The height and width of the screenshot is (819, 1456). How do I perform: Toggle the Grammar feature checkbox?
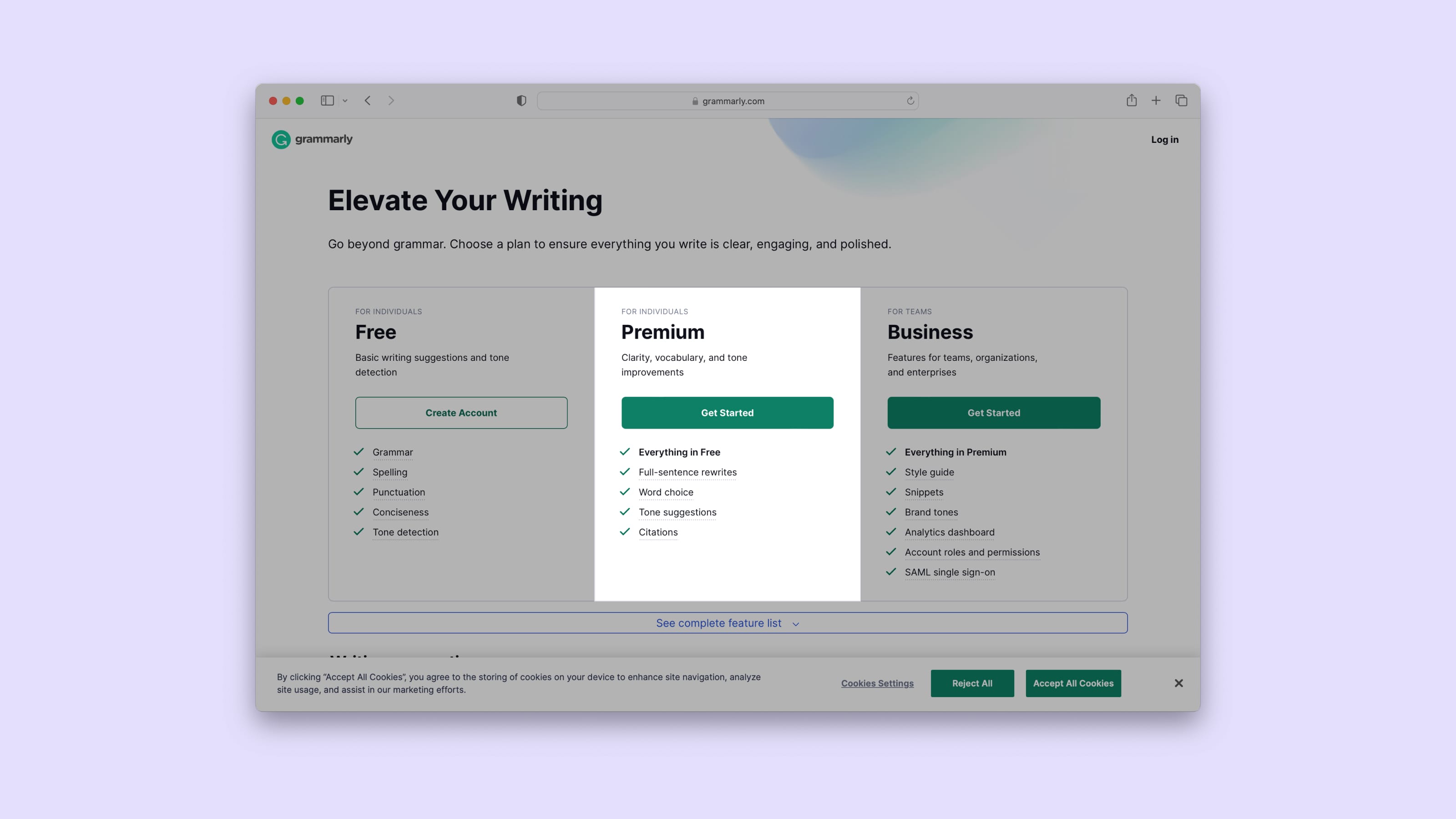click(x=359, y=452)
